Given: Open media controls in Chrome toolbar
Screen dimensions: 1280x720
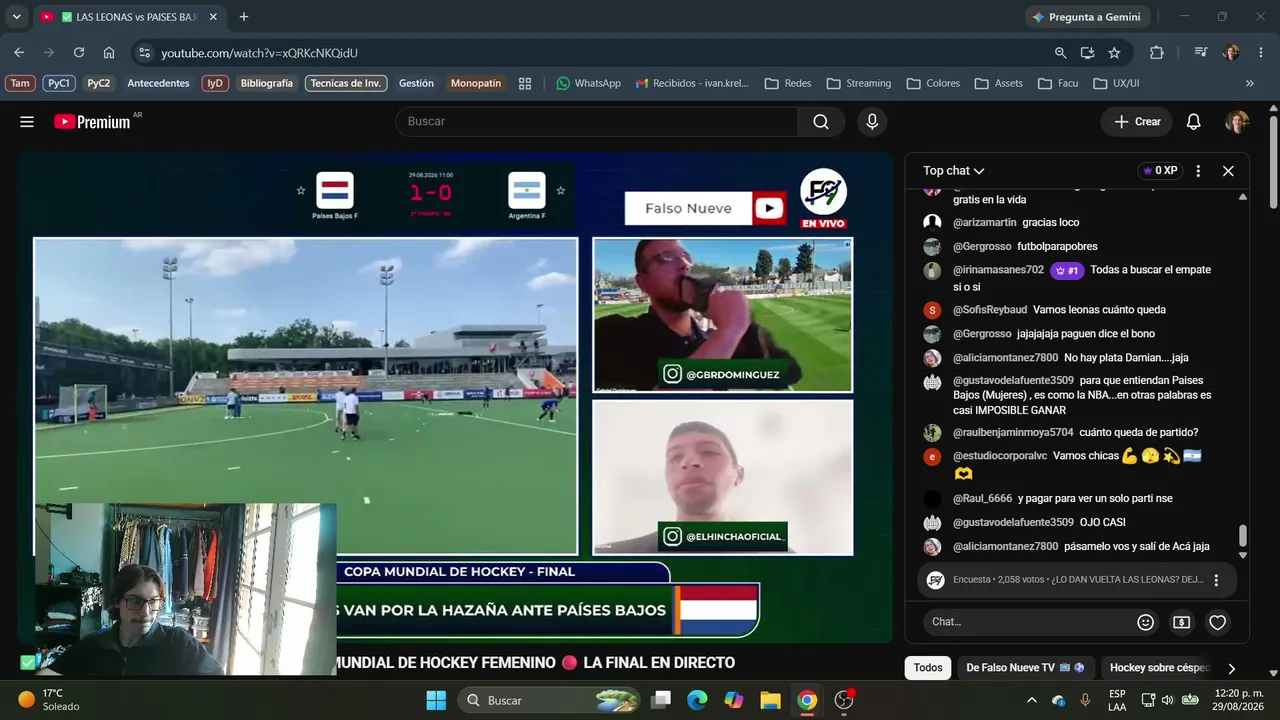Looking at the screenshot, I should tap(1201, 53).
